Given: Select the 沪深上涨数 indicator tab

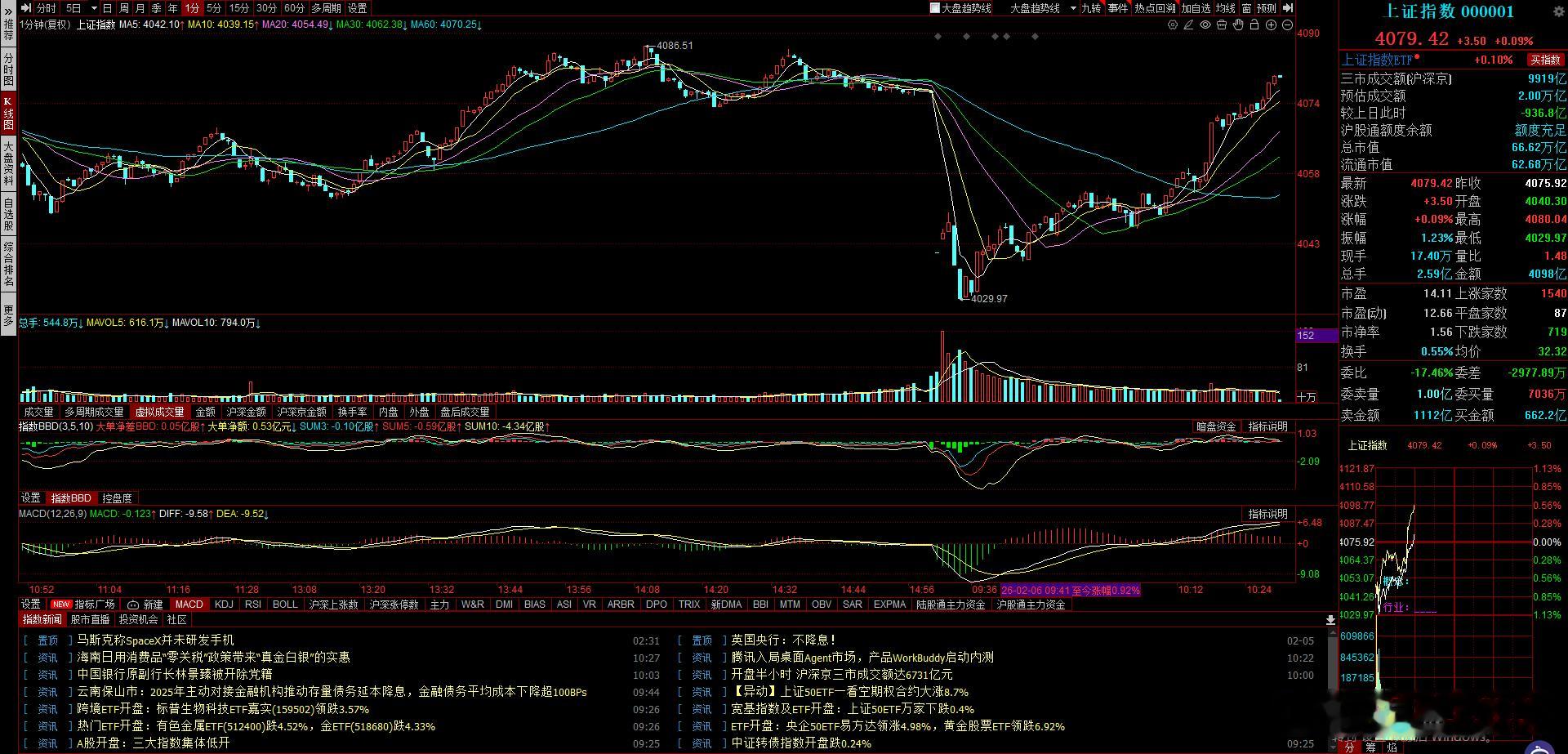Looking at the screenshot, I should coord(334,605).
